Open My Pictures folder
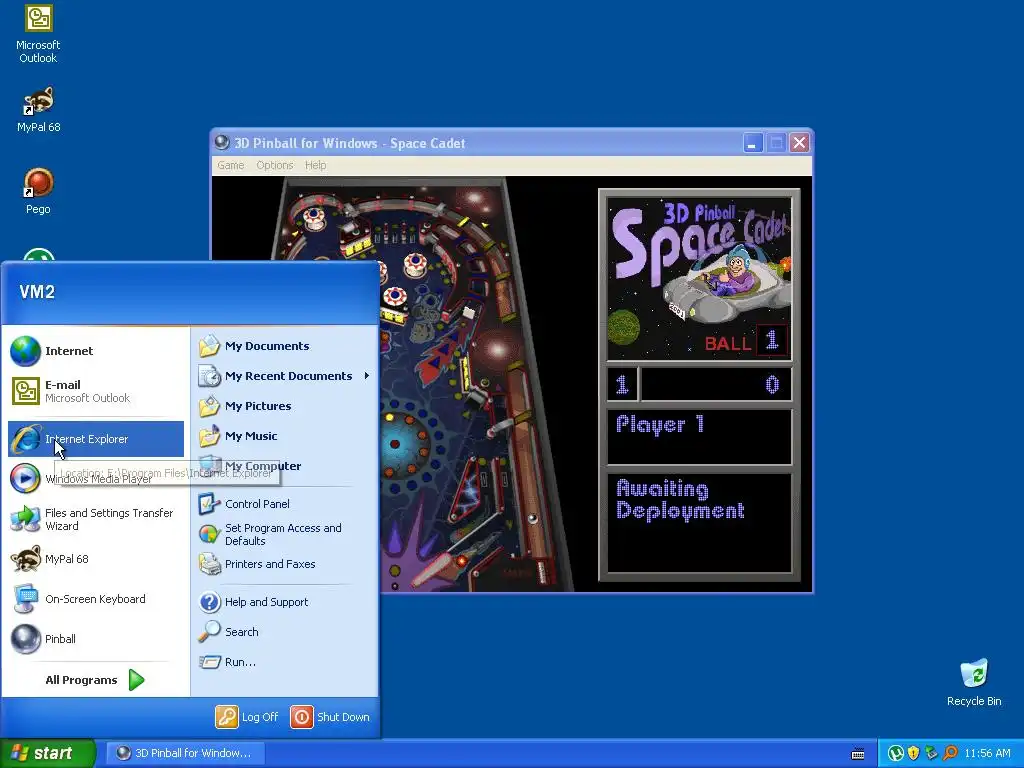Viewport: 1024px width, 768px height. [x=284, y=406]
